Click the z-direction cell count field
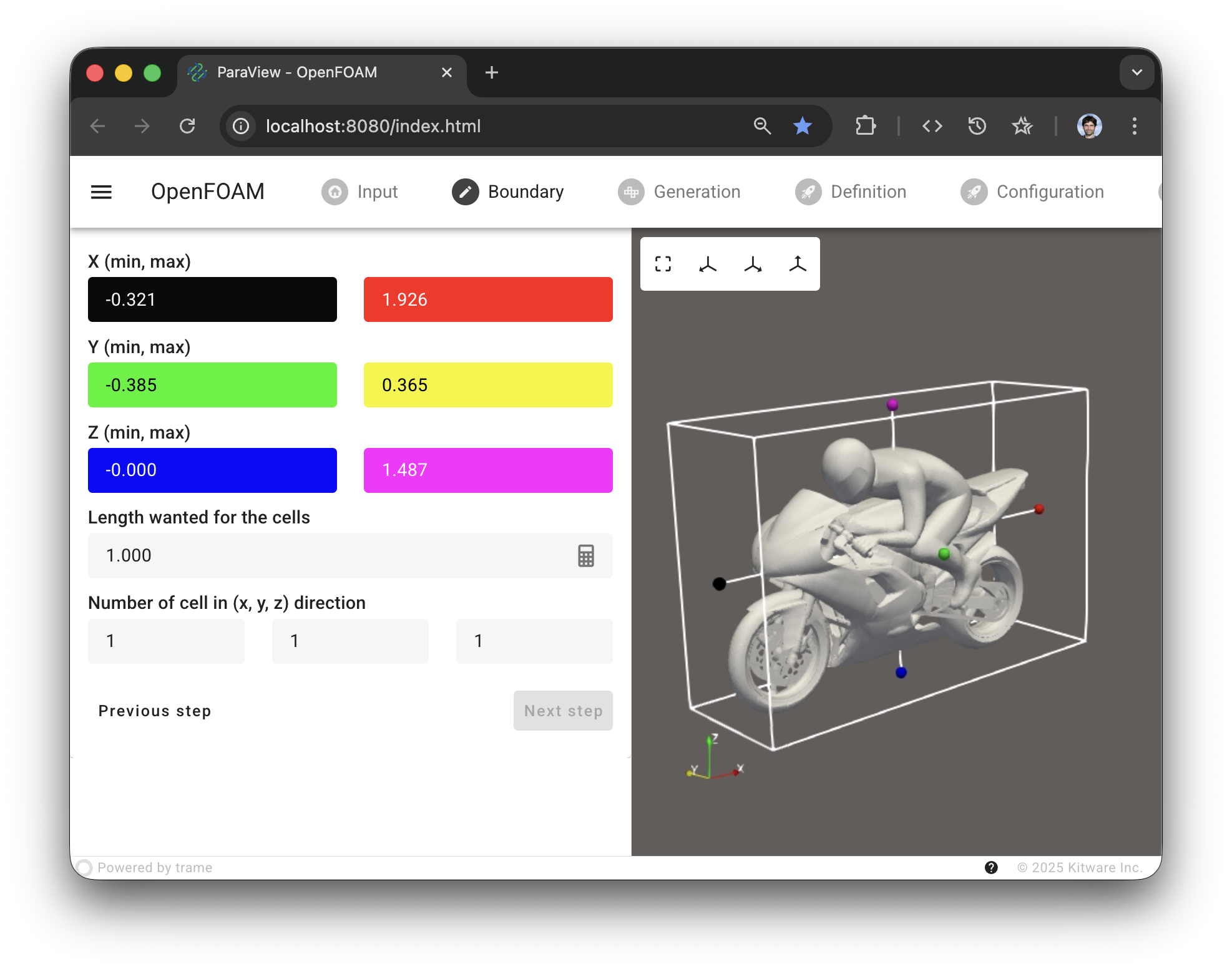The width and height of the screenshot is (1232, 972). click(x=534, y=641)
